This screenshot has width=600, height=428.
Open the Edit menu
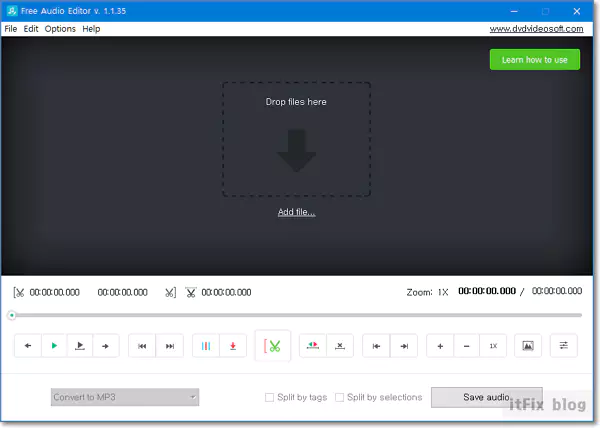click(x=31, y=29)
